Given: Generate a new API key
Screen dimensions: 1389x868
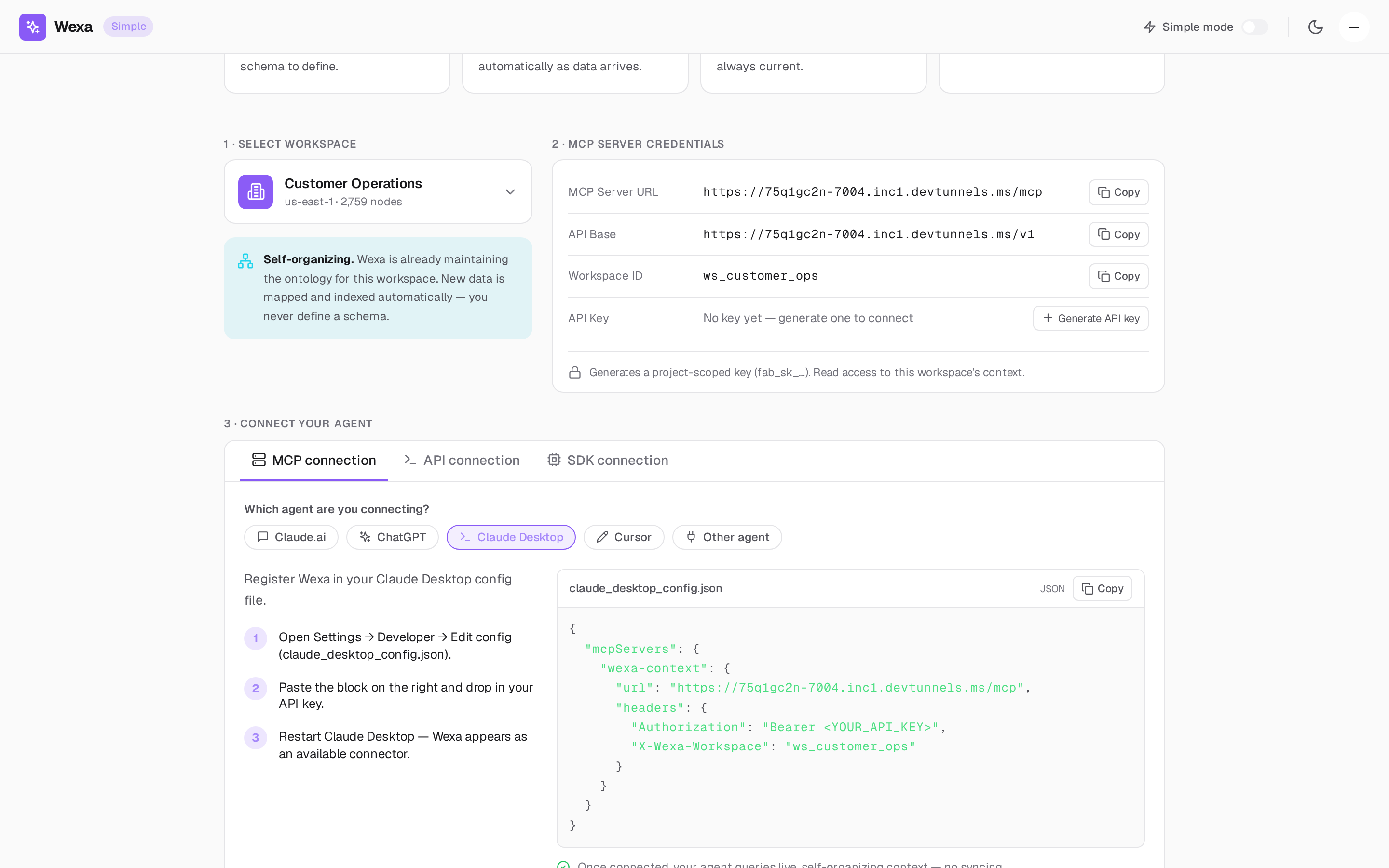Looking at the screenshot, I should coord(1090,318).
